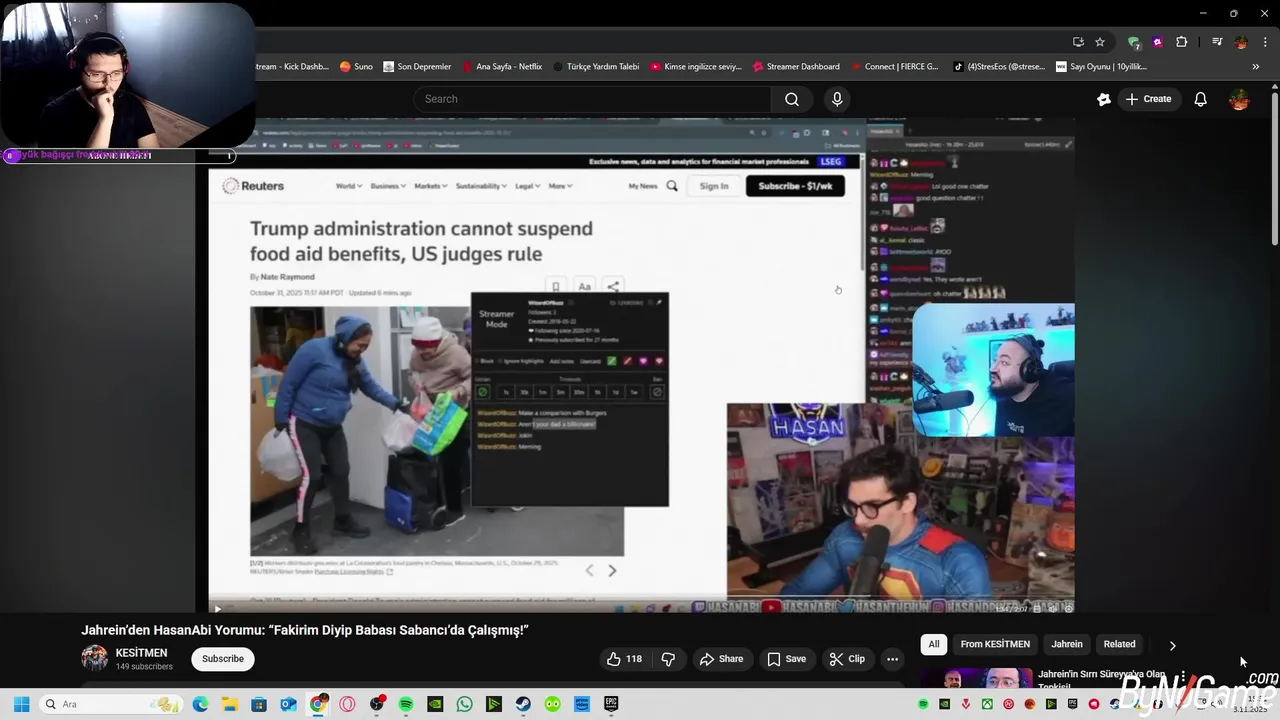
Task: Select the All filter chip
Action: pyautogui.click(x=933, y=644)
